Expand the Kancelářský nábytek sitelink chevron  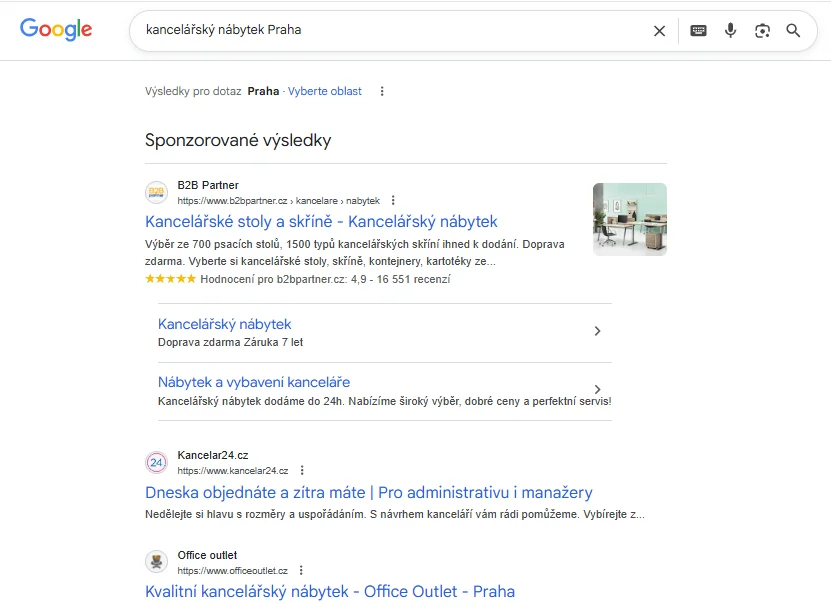(597, 331)
